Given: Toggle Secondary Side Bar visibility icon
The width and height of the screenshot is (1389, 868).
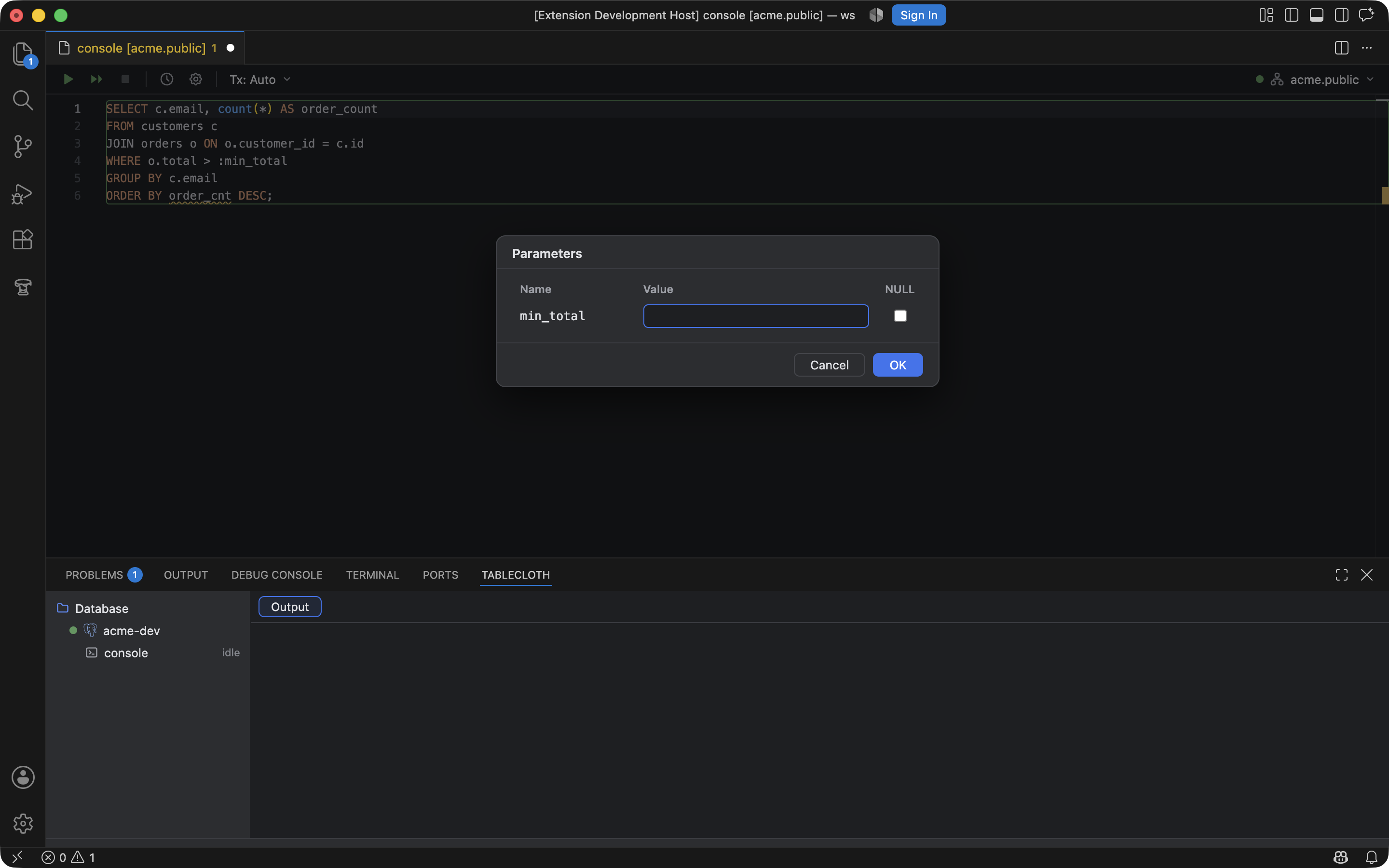Looking at the screenshot, I should tap(1342, 15).
